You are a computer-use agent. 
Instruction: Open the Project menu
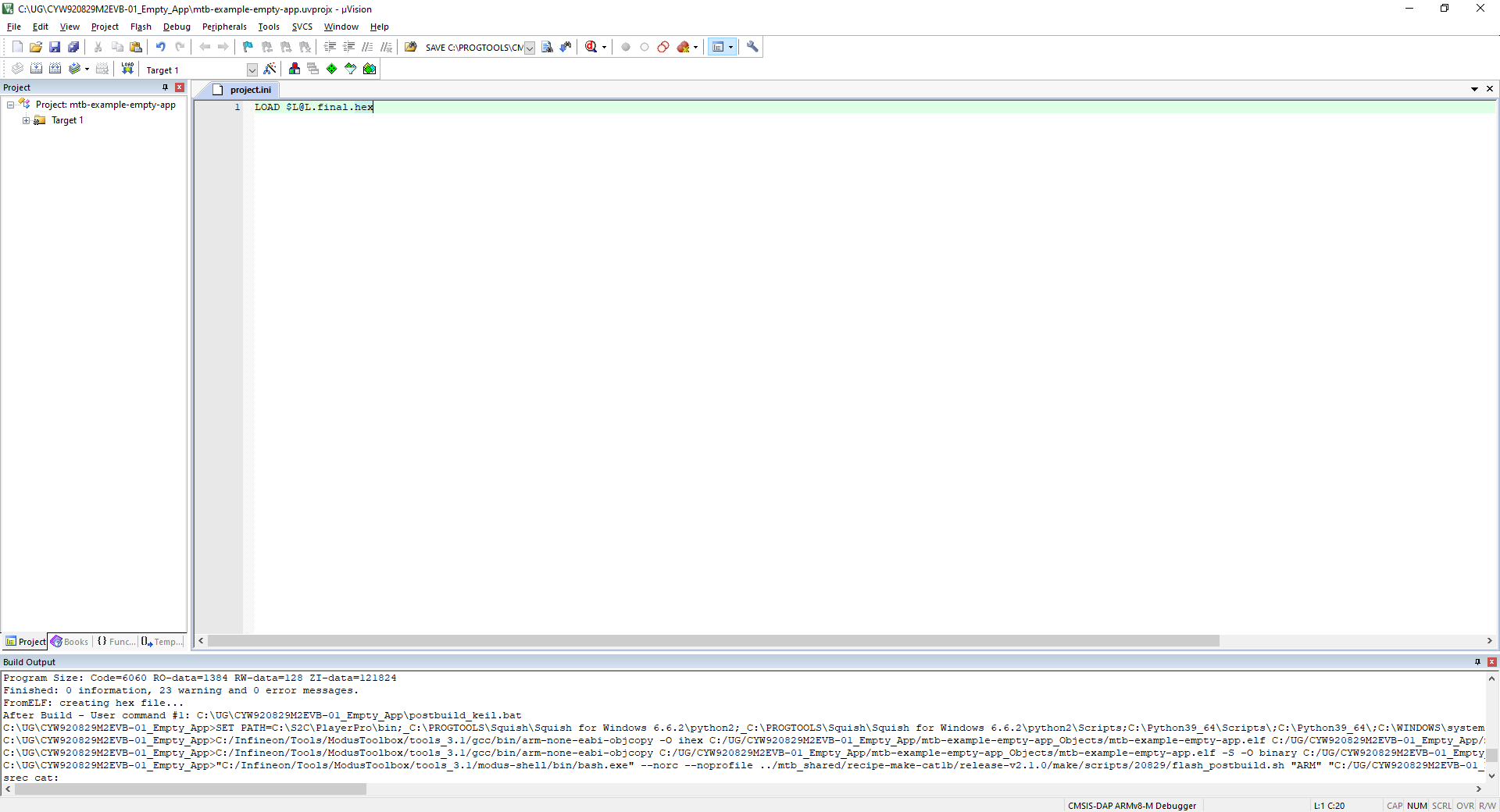105,27
